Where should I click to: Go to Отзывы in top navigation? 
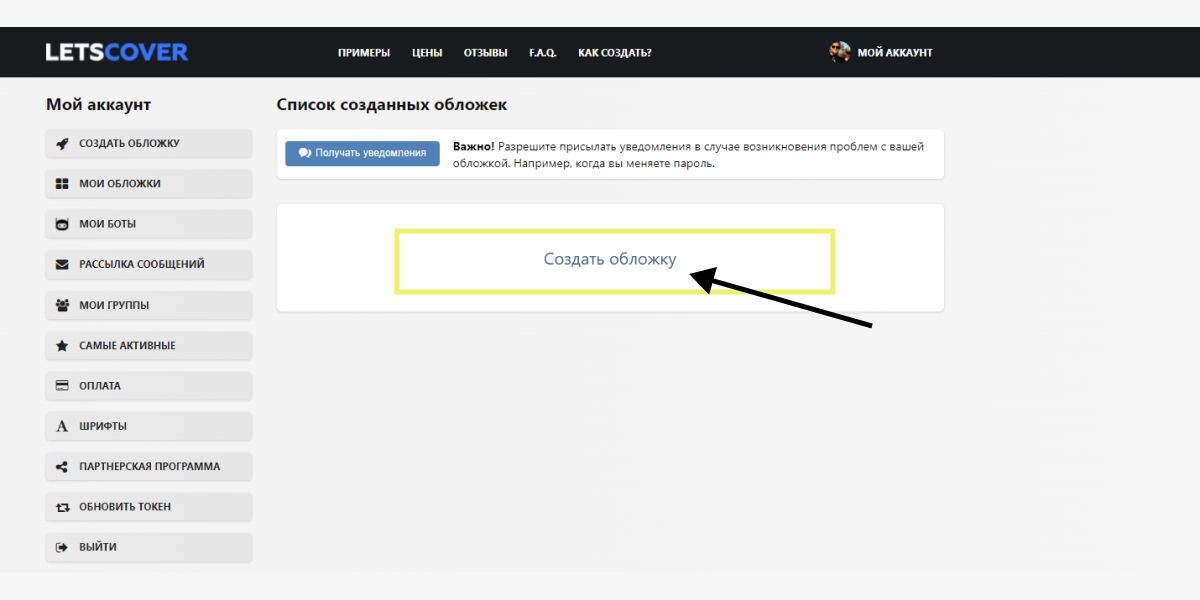(485, 53)
